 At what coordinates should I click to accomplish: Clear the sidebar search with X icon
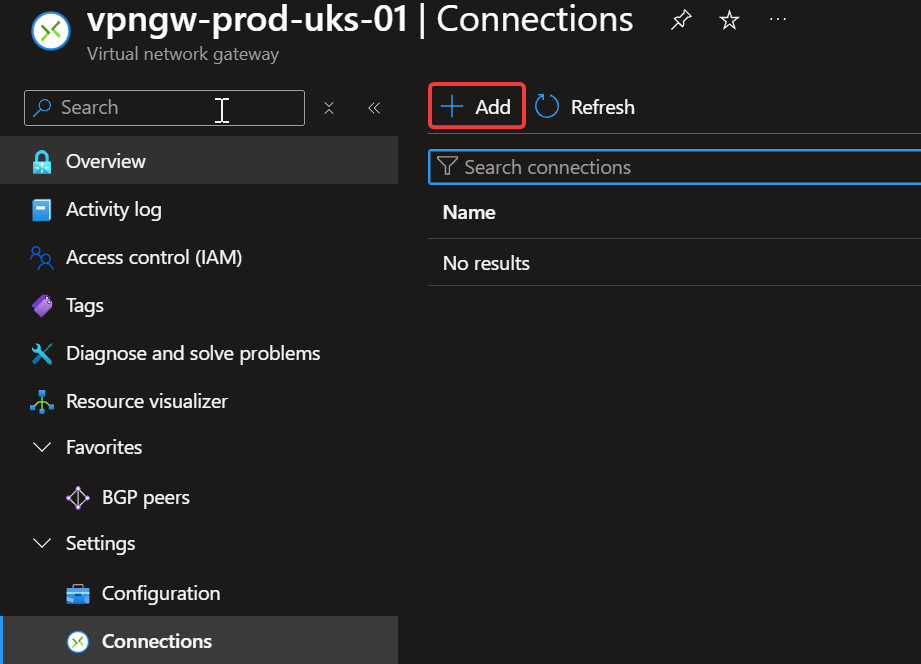coord(329,108)
